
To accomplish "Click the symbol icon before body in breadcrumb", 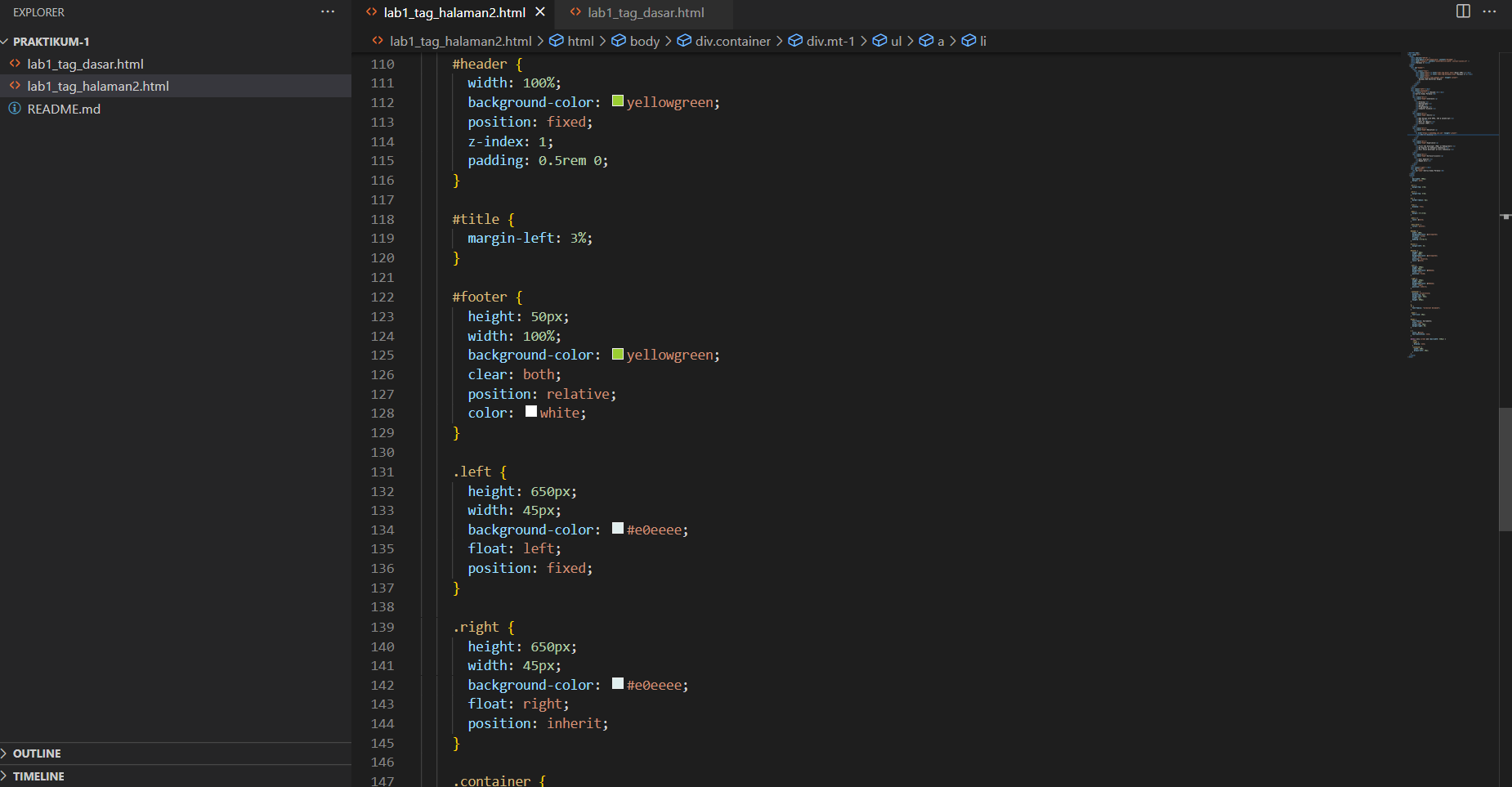I will click(618, 40).
